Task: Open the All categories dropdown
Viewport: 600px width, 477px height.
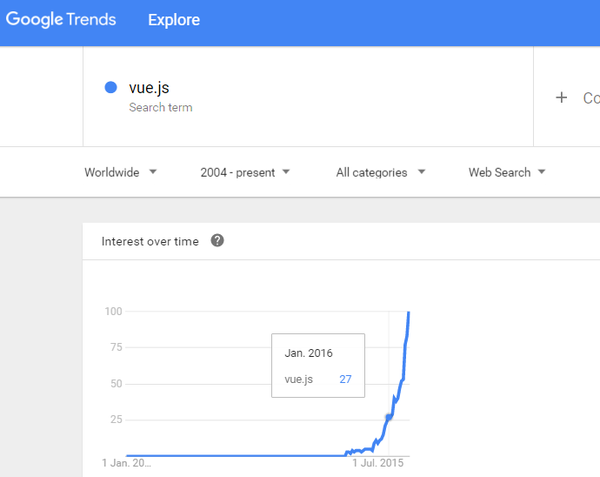Action: [x=380, y=172]
